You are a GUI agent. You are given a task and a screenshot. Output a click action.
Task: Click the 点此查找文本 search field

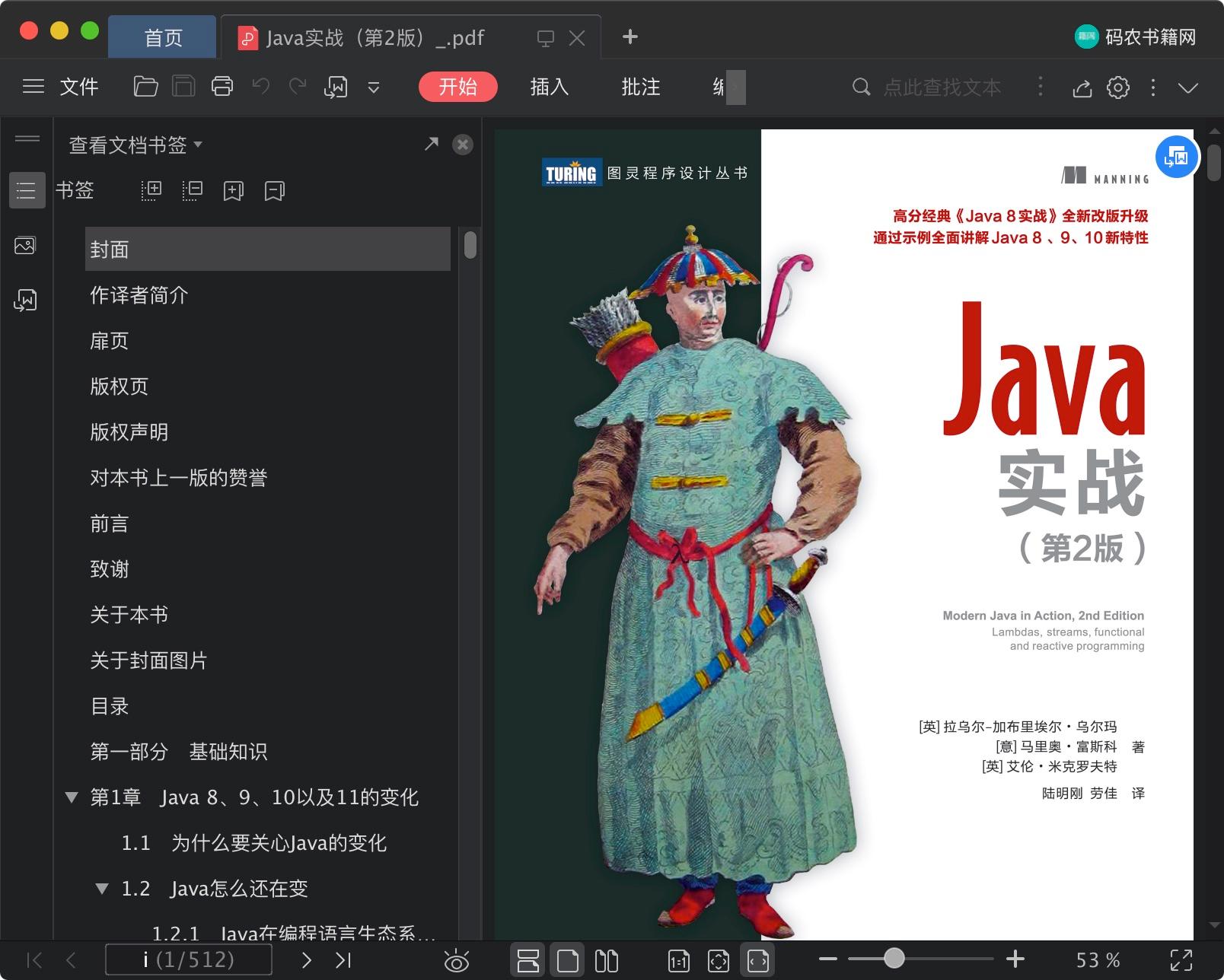tap(942, 87)
